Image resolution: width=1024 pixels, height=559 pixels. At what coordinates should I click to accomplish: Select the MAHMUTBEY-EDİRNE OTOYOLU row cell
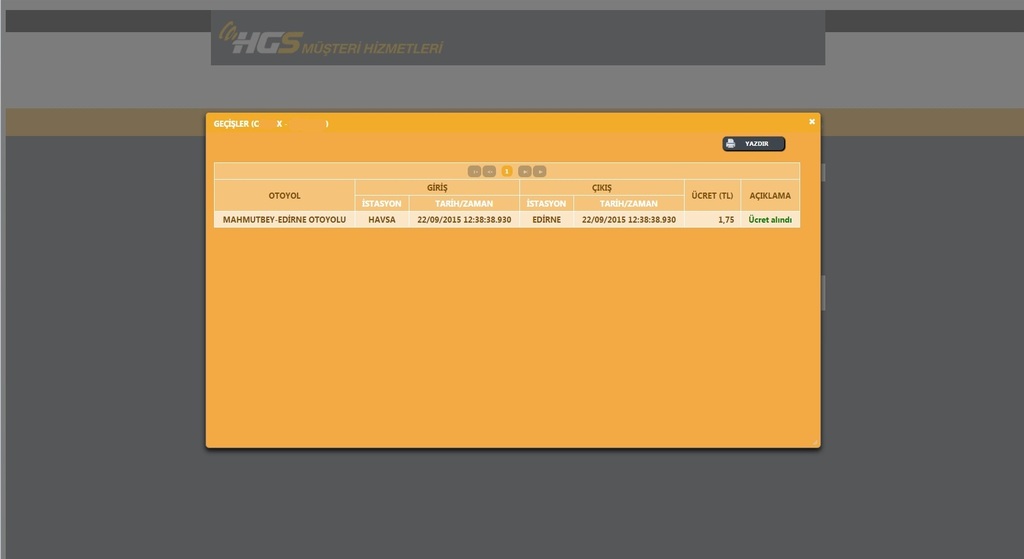[284, 219]
